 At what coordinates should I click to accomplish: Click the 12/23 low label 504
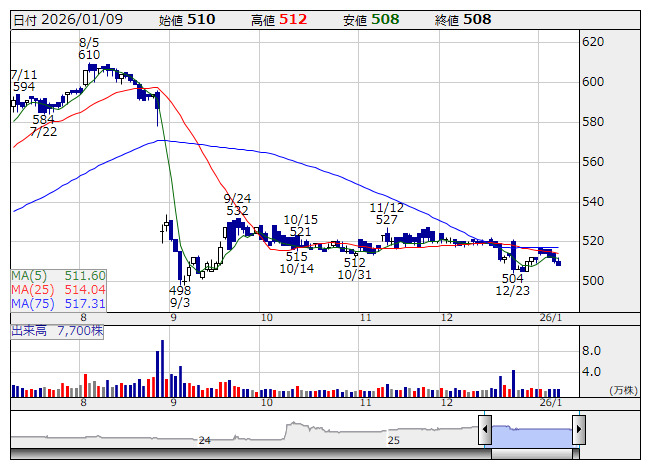513,278
